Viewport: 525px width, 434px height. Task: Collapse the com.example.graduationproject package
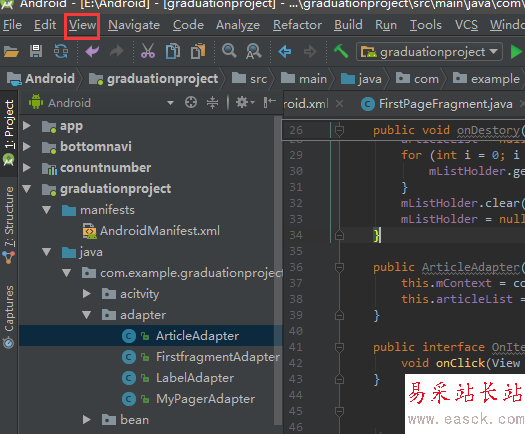(67, 273)
